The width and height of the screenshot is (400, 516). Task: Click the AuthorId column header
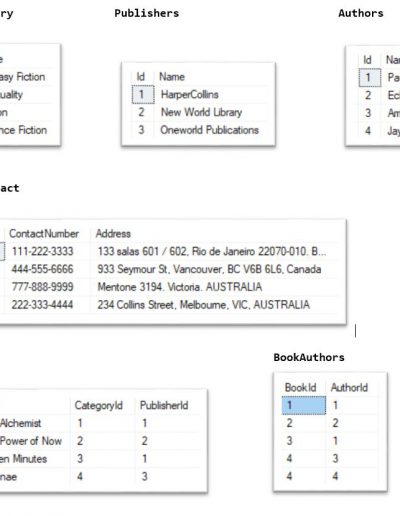(349, 387)
